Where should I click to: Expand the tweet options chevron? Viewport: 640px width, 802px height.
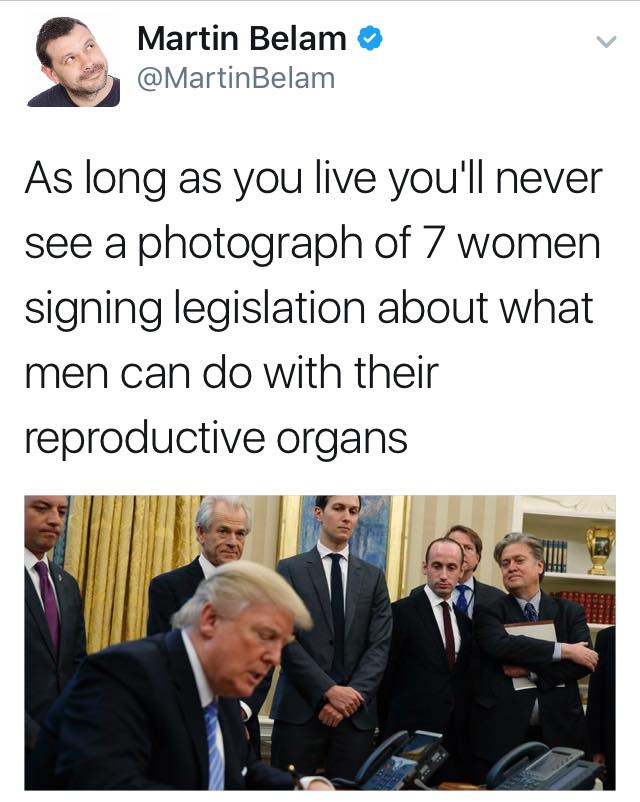(x=606, y=41)
